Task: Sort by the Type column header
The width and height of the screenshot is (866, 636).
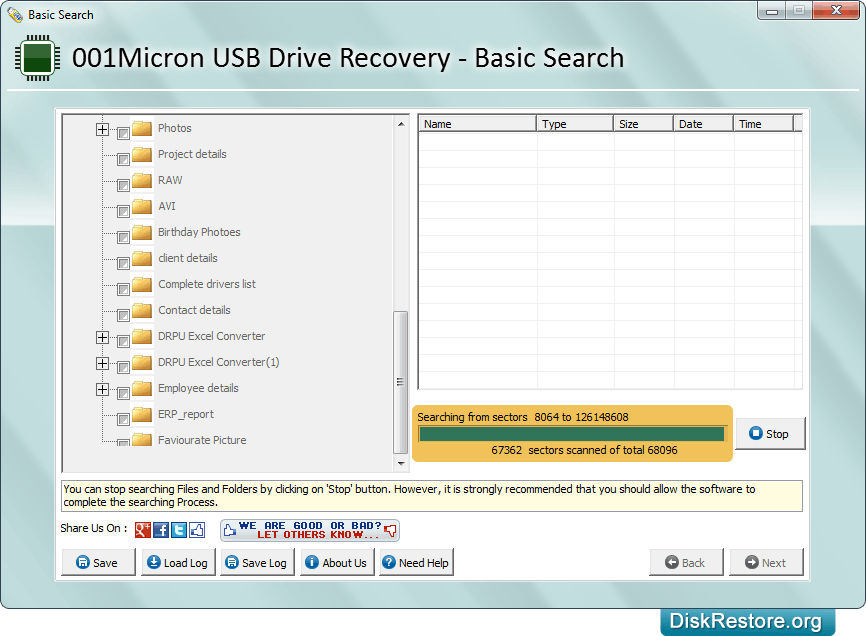Action: tap(575, 124)
